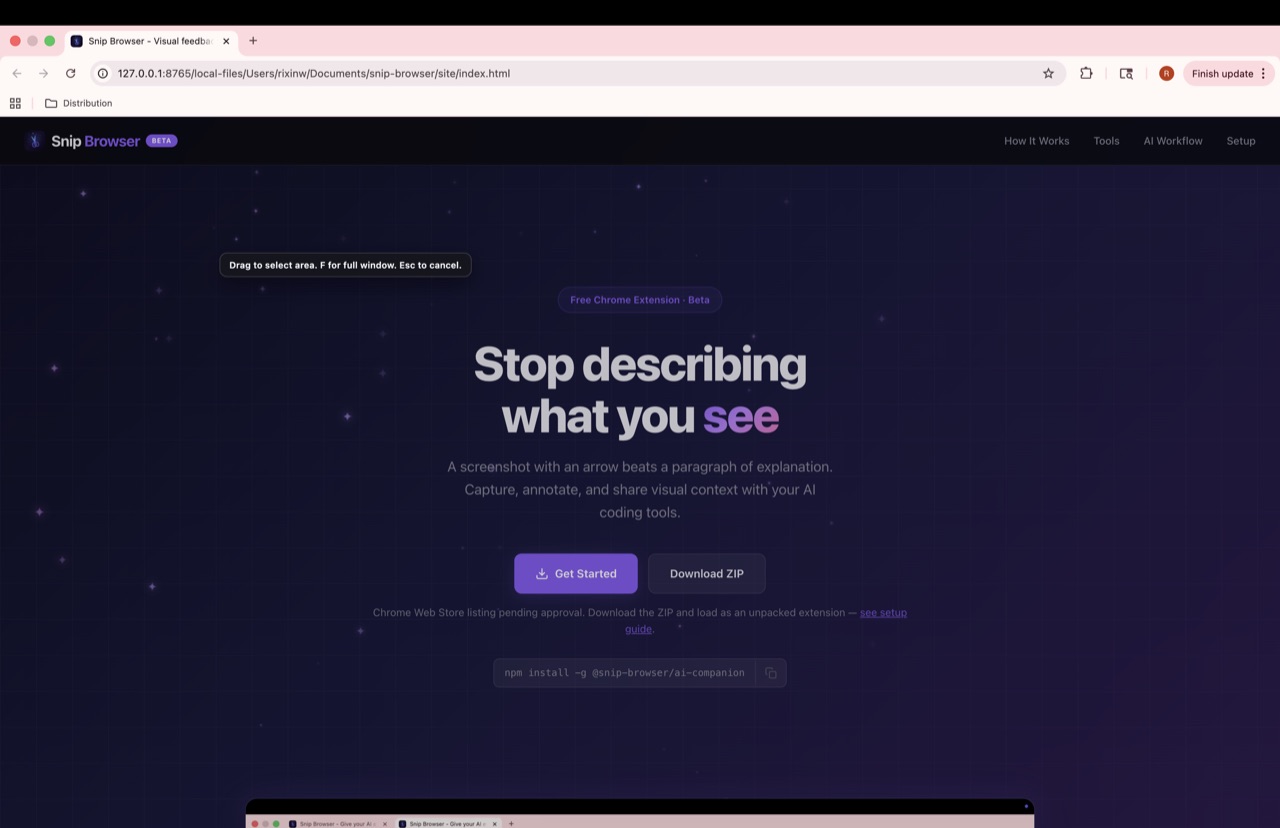
Task: Open the Tools nav link
Action: click(x=1106, y=141)
